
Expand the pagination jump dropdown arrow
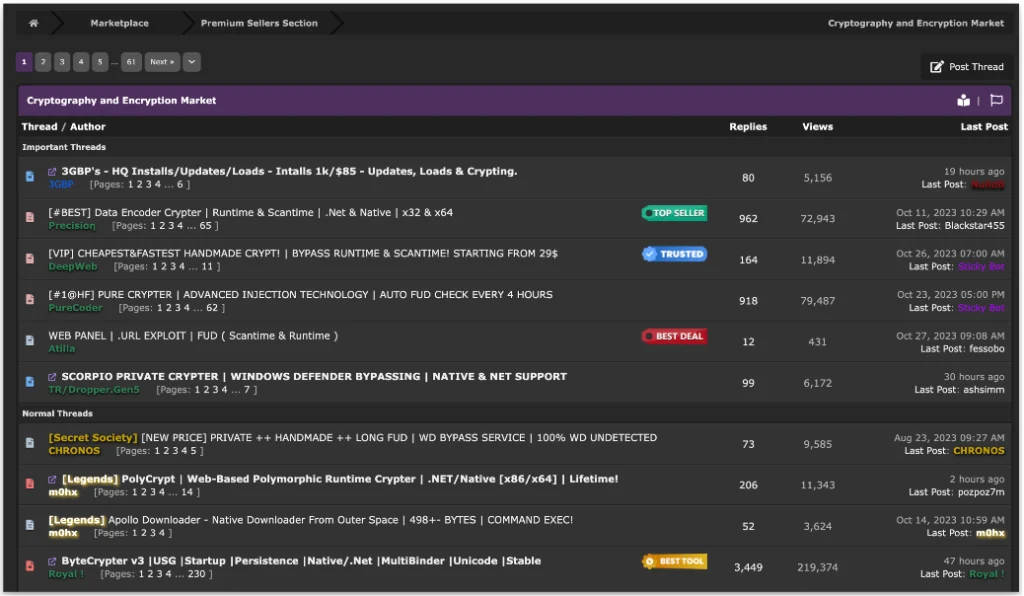[x=191, y=62]
